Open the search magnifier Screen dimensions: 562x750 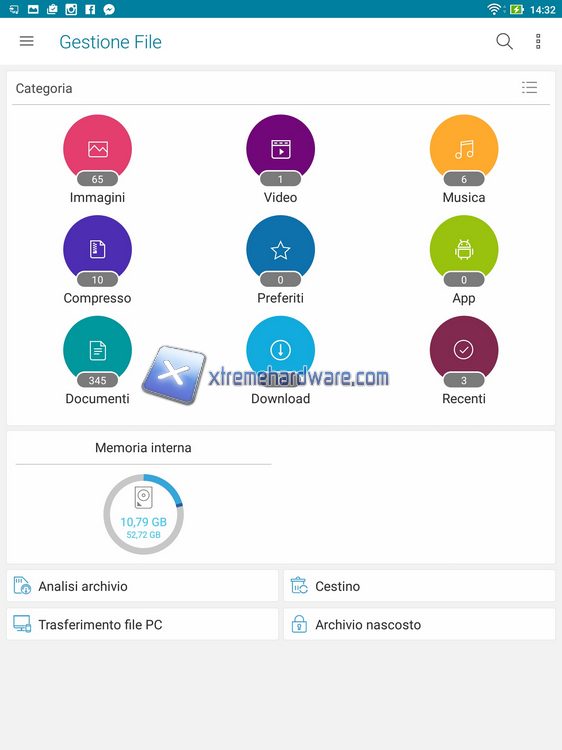coord(504,42)
